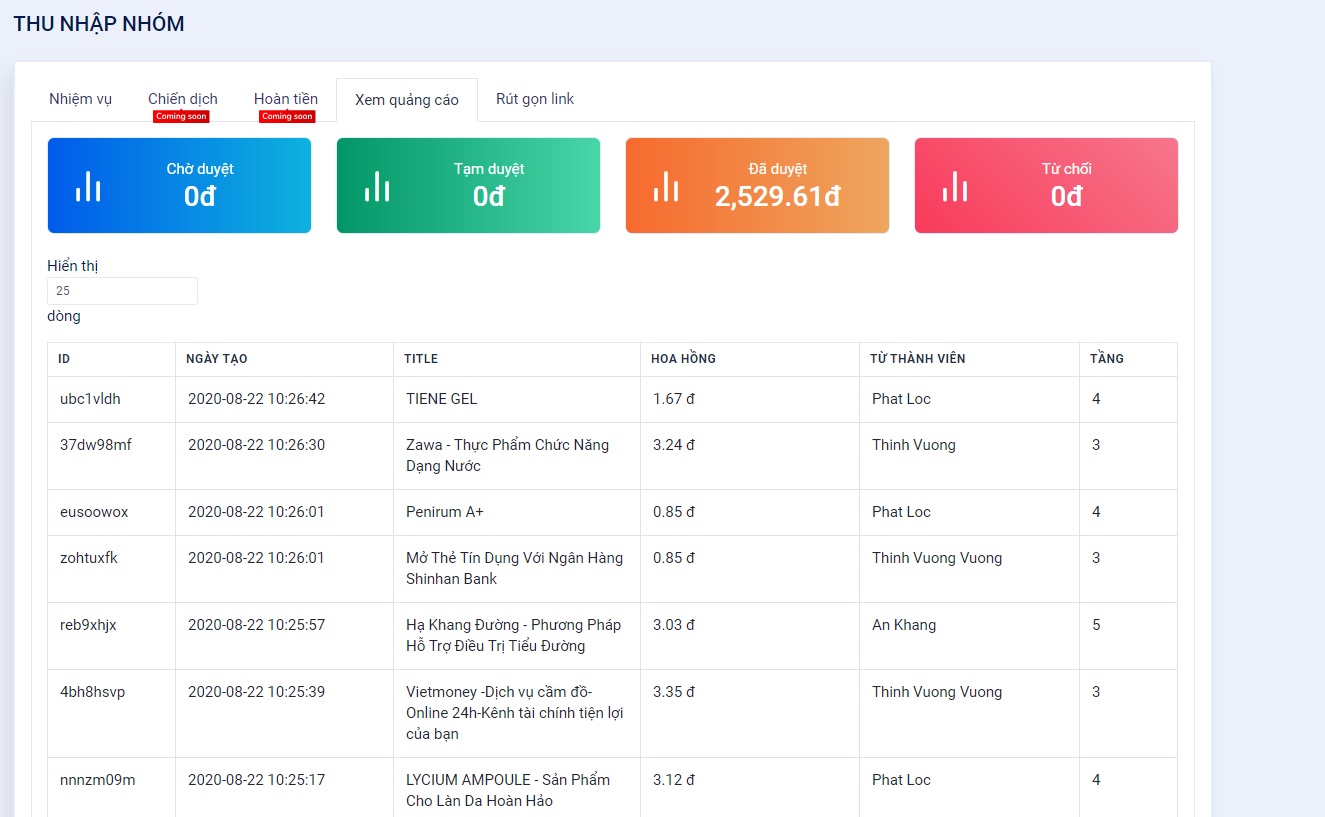This screenshot has width=1325, height=817.
Task: Click the date 2020-08-22 10:25:39
Action: 257,692
